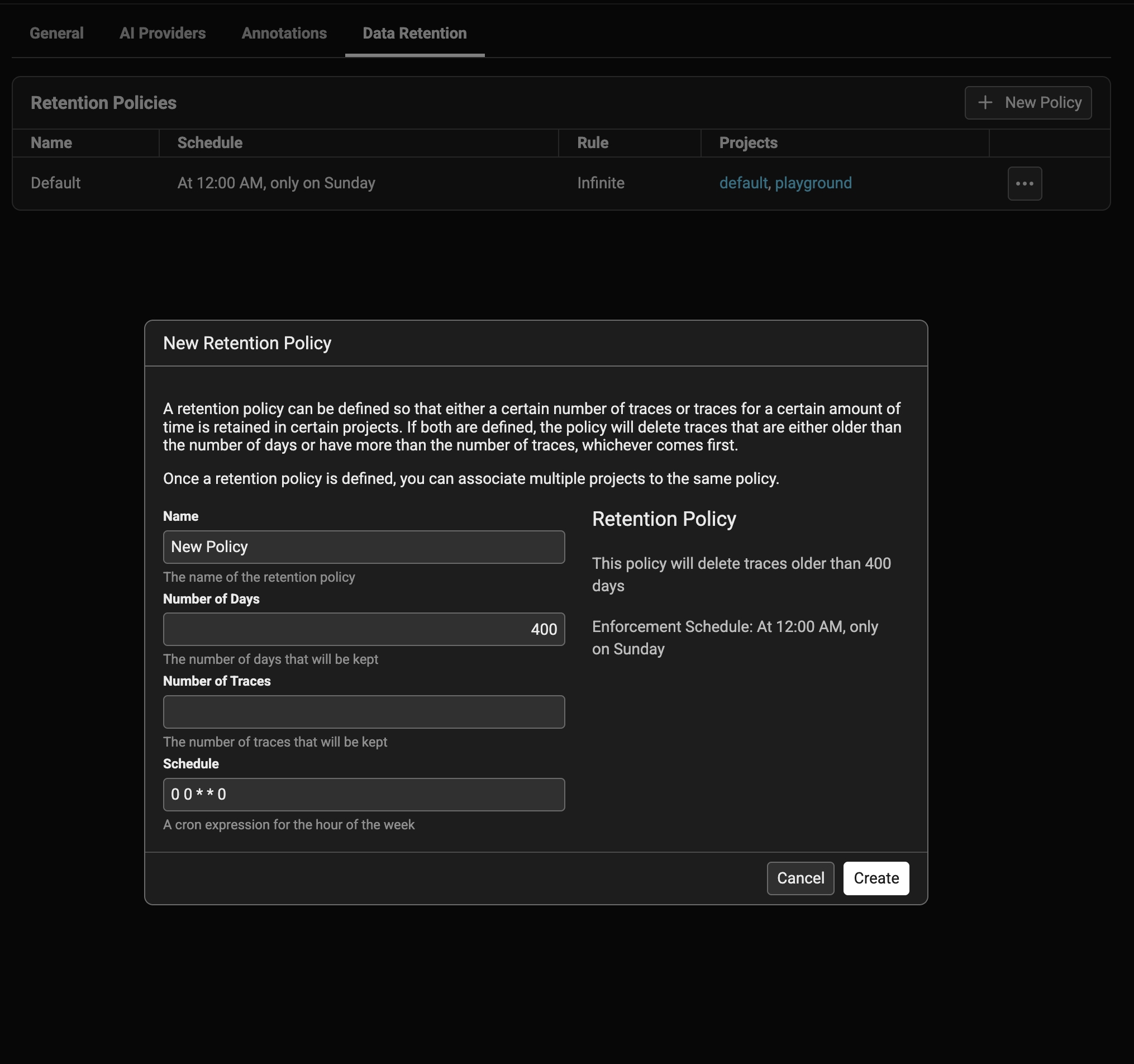
Task: Click the Number of Traces field
Action: click(x=363, y=711)
